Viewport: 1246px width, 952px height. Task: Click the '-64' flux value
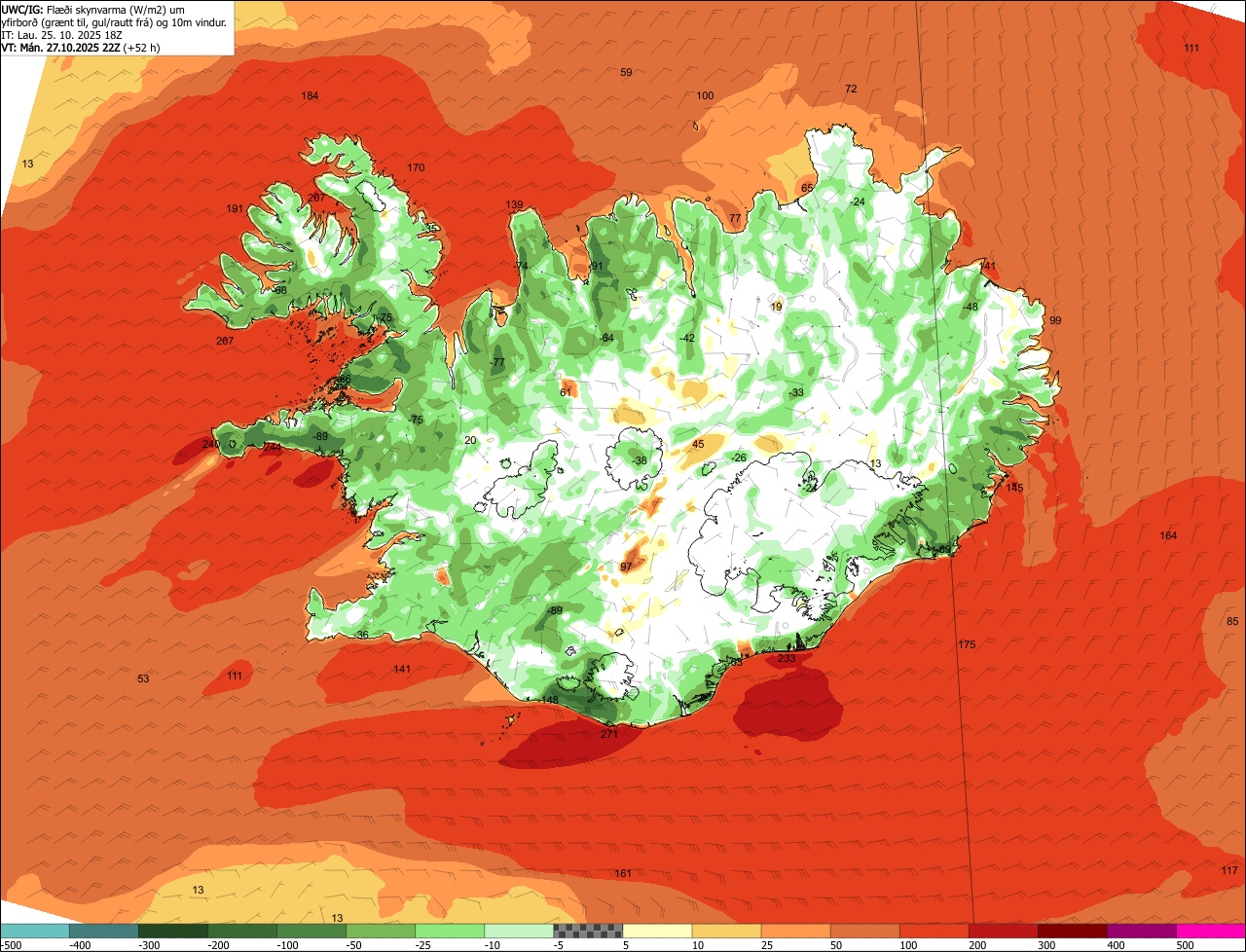click(x=606, y=338)
